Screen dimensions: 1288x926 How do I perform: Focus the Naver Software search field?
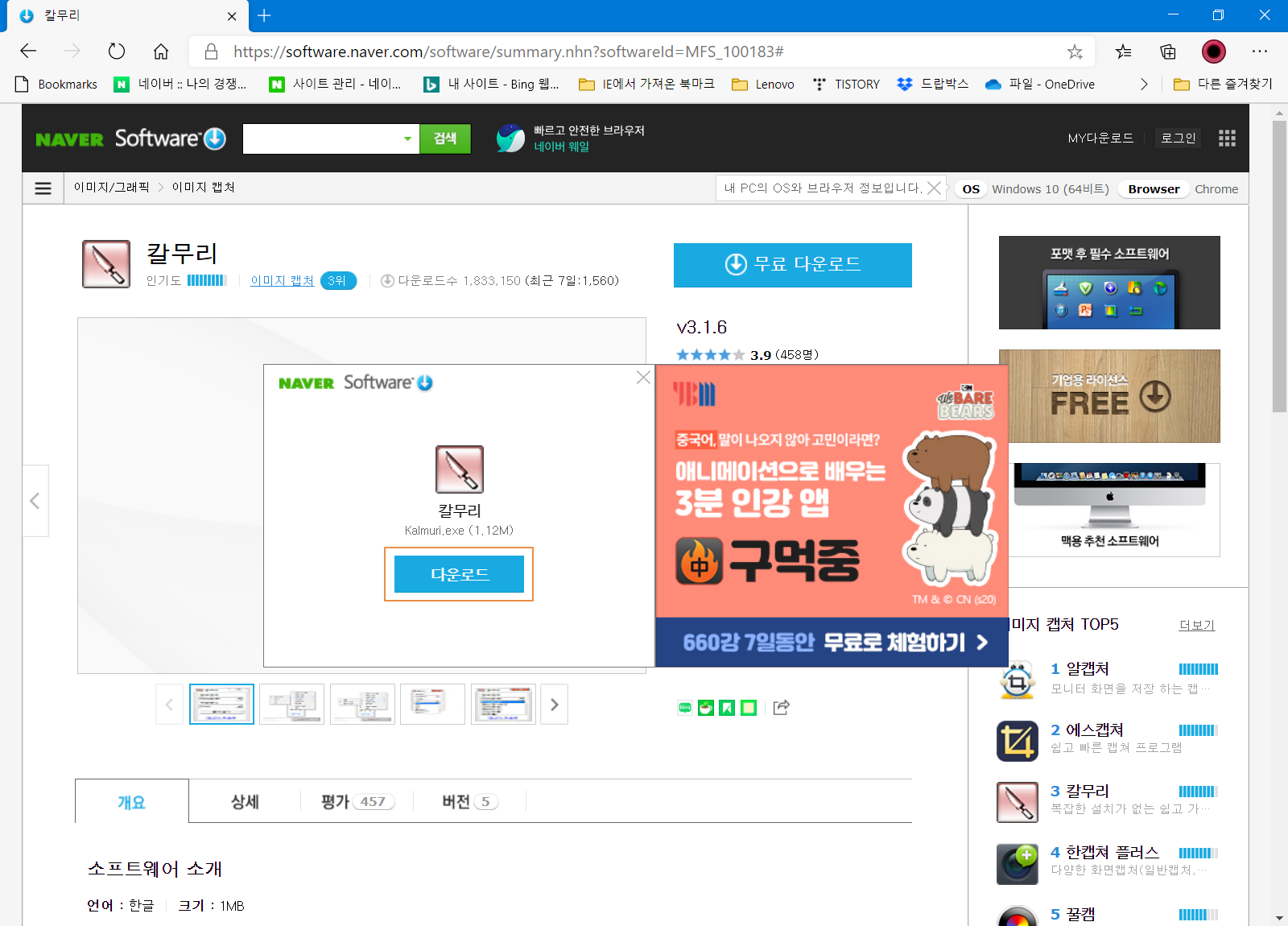point(320,138)
